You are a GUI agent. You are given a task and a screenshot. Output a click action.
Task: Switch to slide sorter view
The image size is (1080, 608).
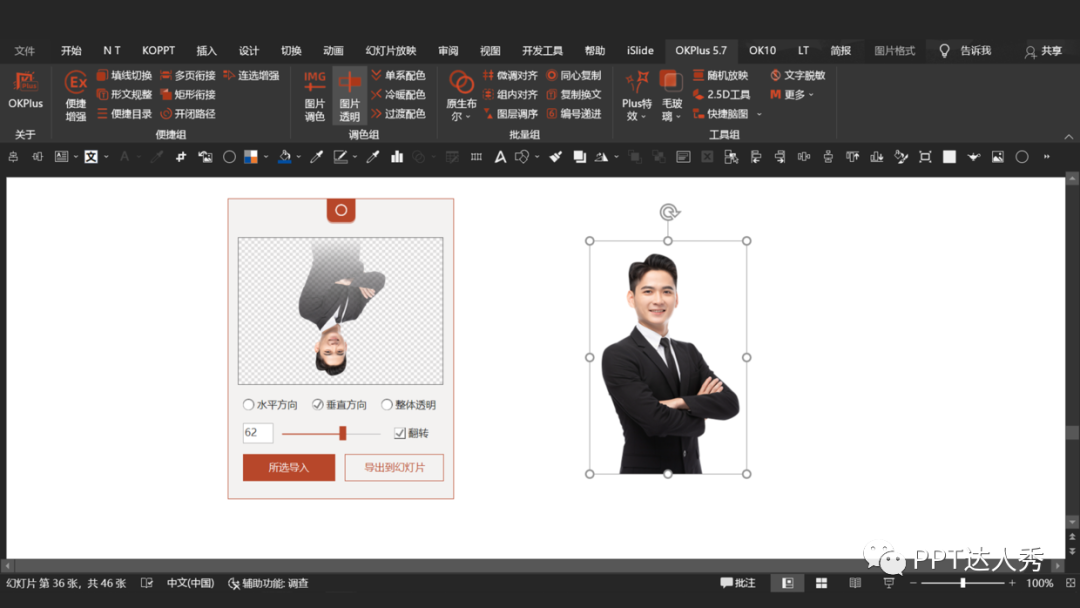tap(821, 583)
